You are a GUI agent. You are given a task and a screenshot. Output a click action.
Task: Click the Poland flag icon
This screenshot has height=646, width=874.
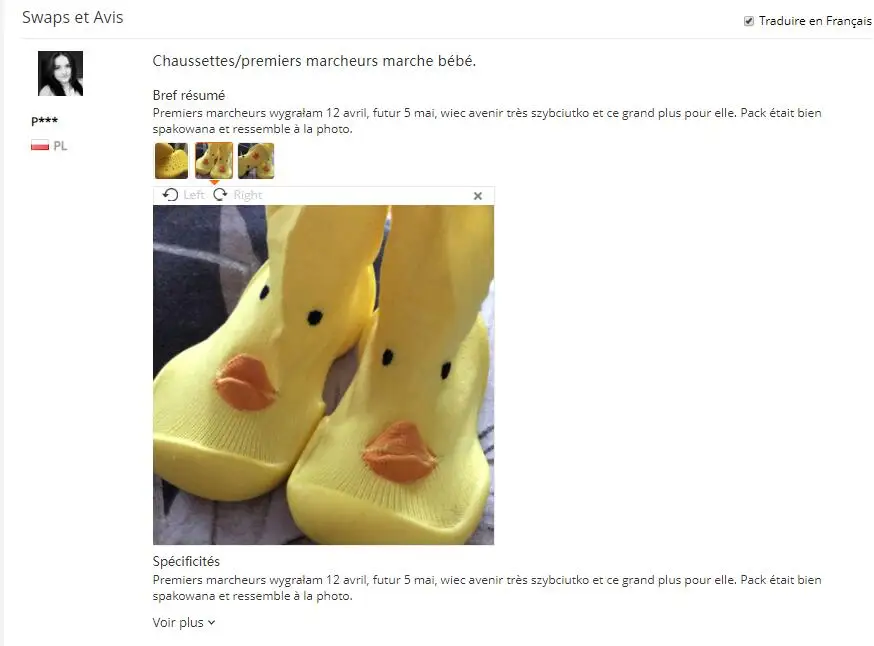point(40,145)
